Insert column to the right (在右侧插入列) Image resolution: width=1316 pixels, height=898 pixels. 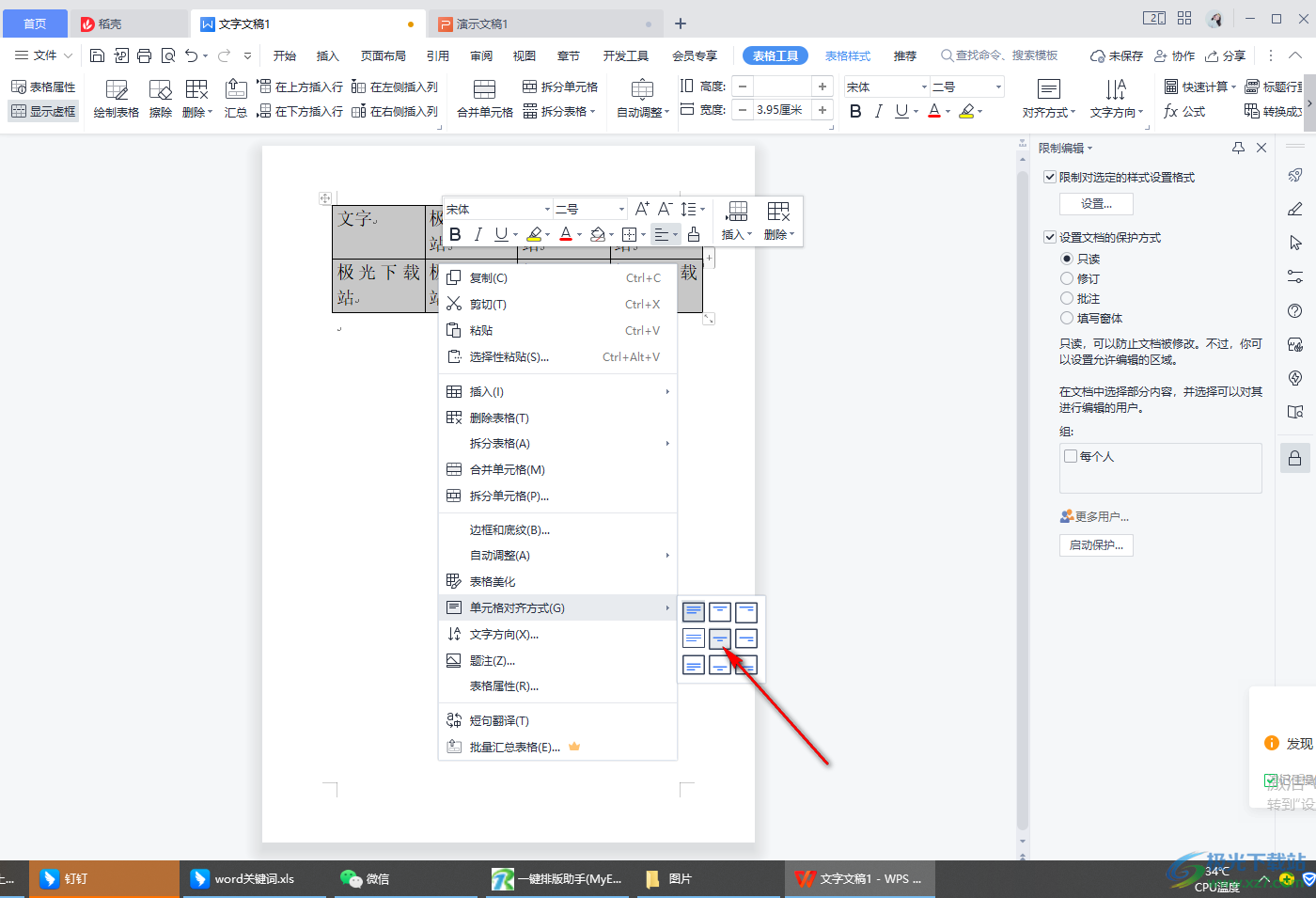point(395,111)
